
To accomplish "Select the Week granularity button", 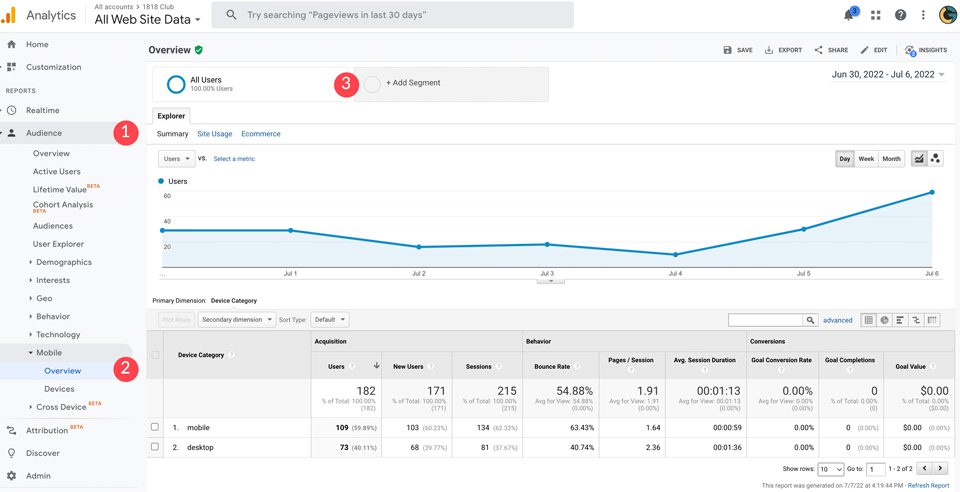I will tap(866, 159).
